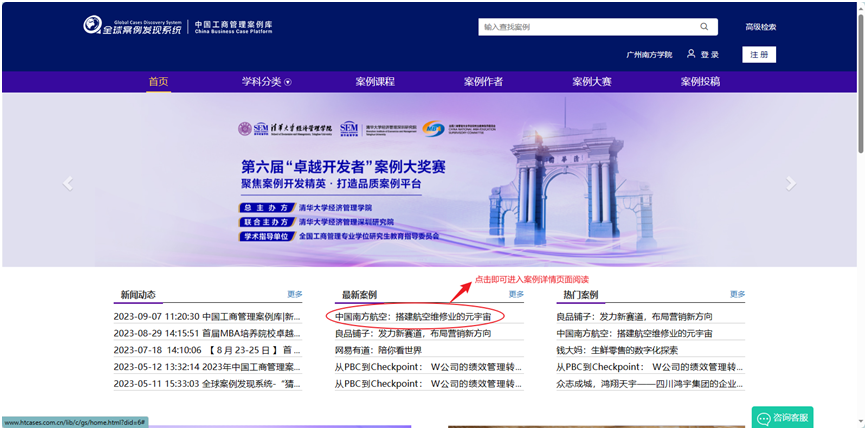Screen dimensions: 867x430
Task: Click 更多 beside 新闻动态
Action: (295, 294)
